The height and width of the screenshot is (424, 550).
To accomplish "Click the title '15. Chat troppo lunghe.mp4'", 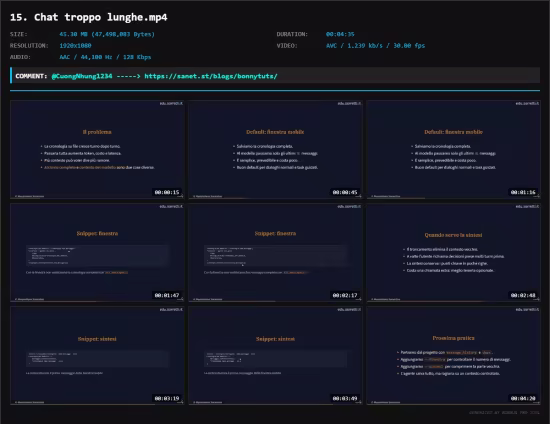I will coord(89,17).
